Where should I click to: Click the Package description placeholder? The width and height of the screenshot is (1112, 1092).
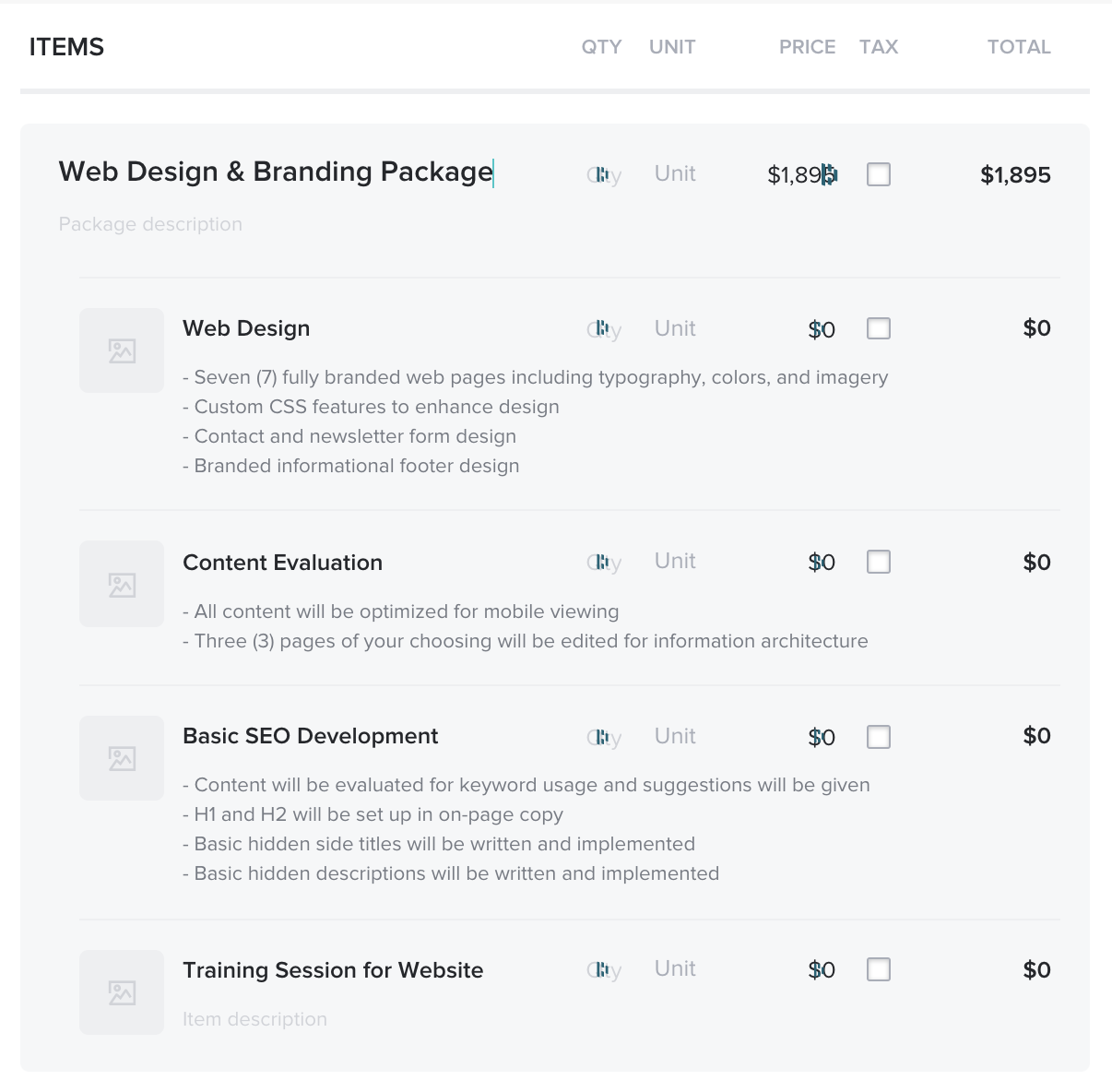pos(150,223)
